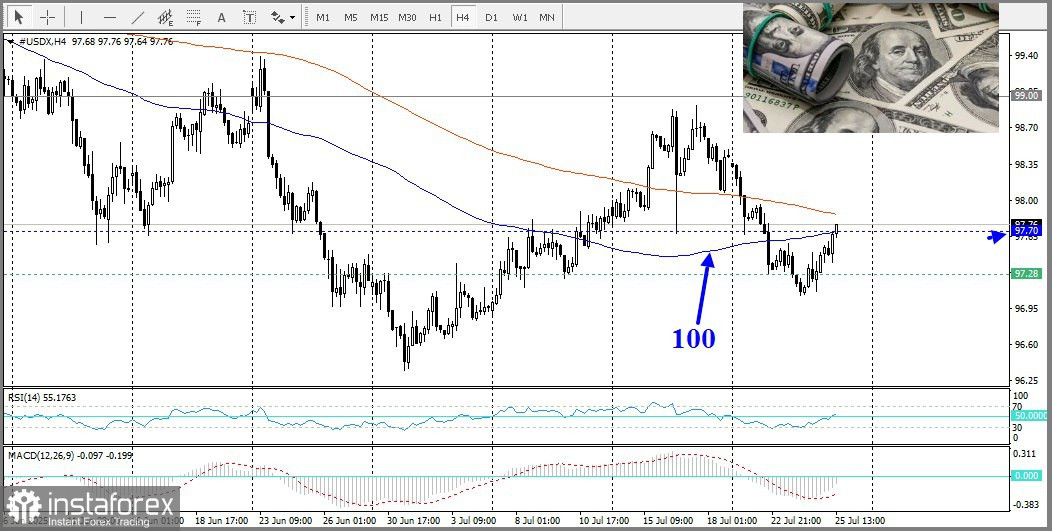Click the 99.00 price level label
The width and height of the screenshot is (1052, 531).
point(1027,96)
